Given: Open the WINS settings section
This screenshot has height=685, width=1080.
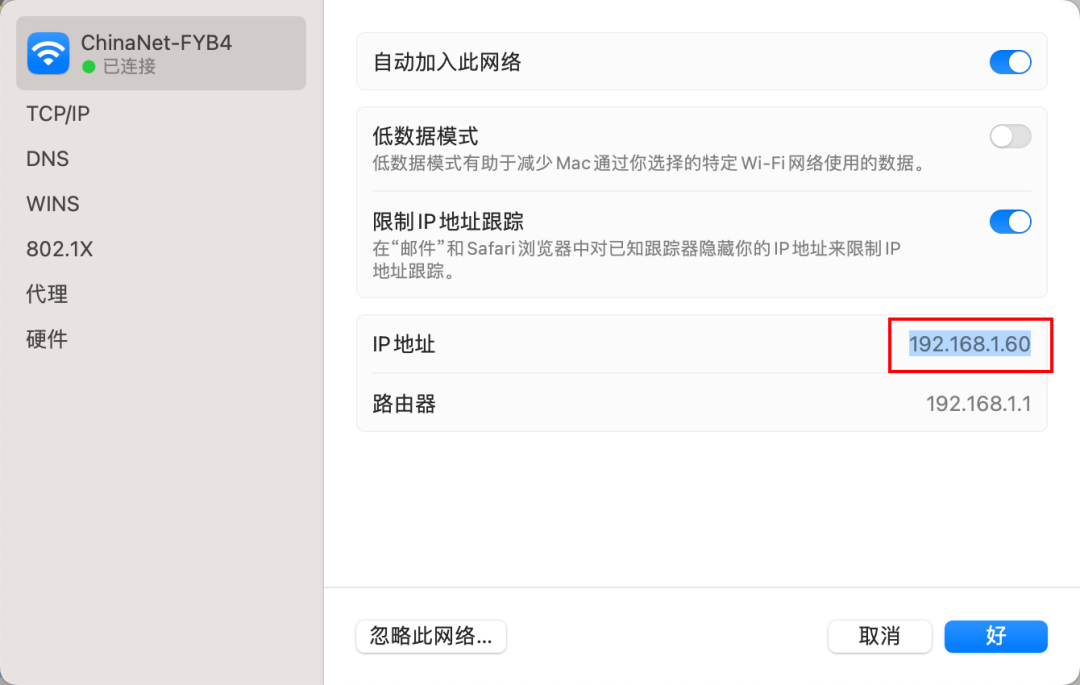Looking at the screenshot, I should click(x=52, y=204).
